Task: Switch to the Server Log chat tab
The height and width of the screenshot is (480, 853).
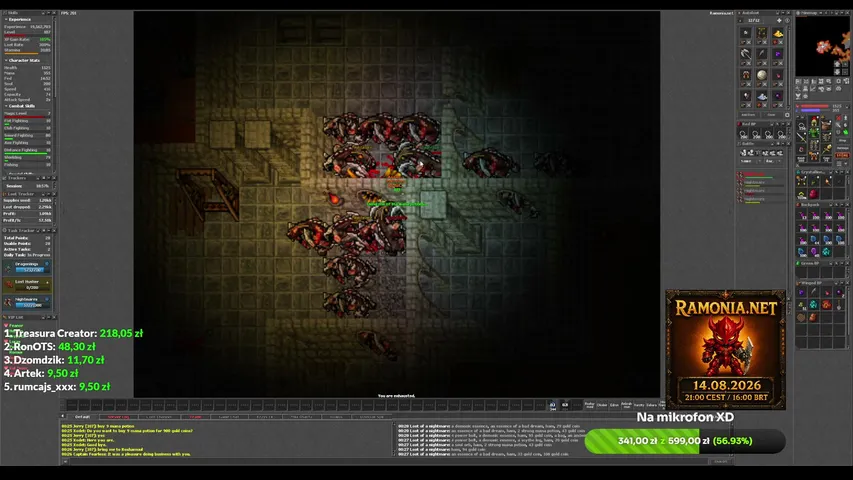Action: coord(119,417)
